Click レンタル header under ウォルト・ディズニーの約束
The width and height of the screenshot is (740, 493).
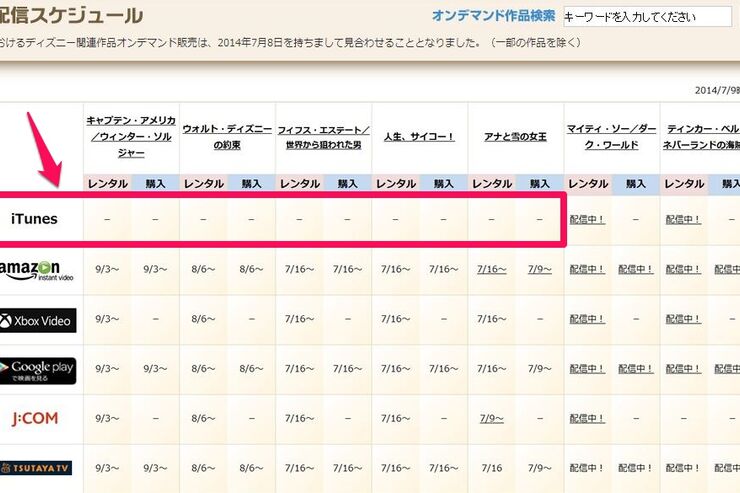203,184
